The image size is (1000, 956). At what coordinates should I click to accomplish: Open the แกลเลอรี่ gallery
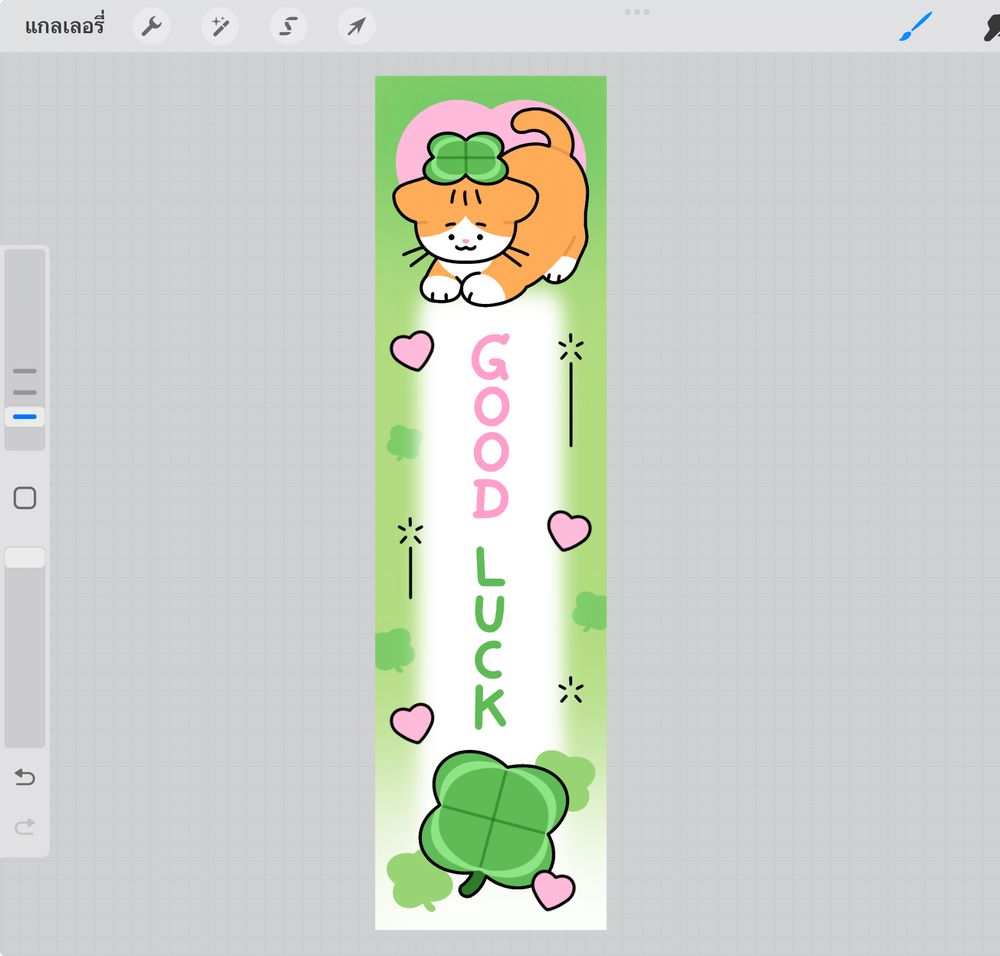pos(64,26)
